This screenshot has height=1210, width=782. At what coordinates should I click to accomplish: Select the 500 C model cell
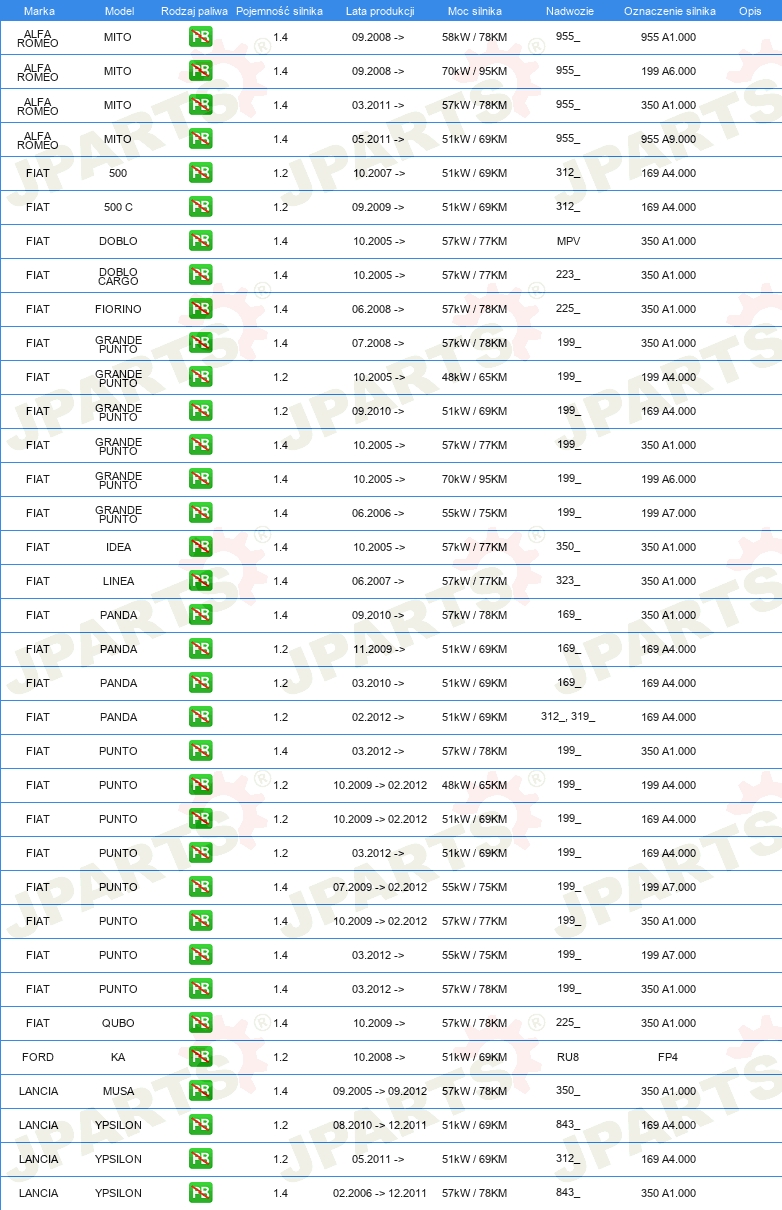118,207
